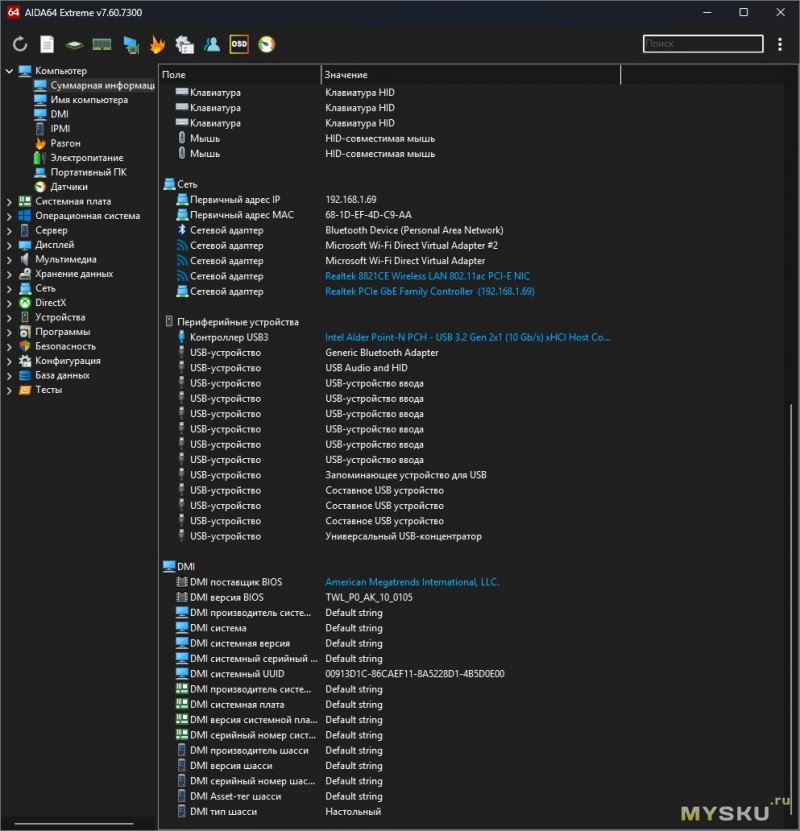The height and width of the screenshot is (831, 800).
Task: Expand the Сеть tree node
Action: click(9, 288)
